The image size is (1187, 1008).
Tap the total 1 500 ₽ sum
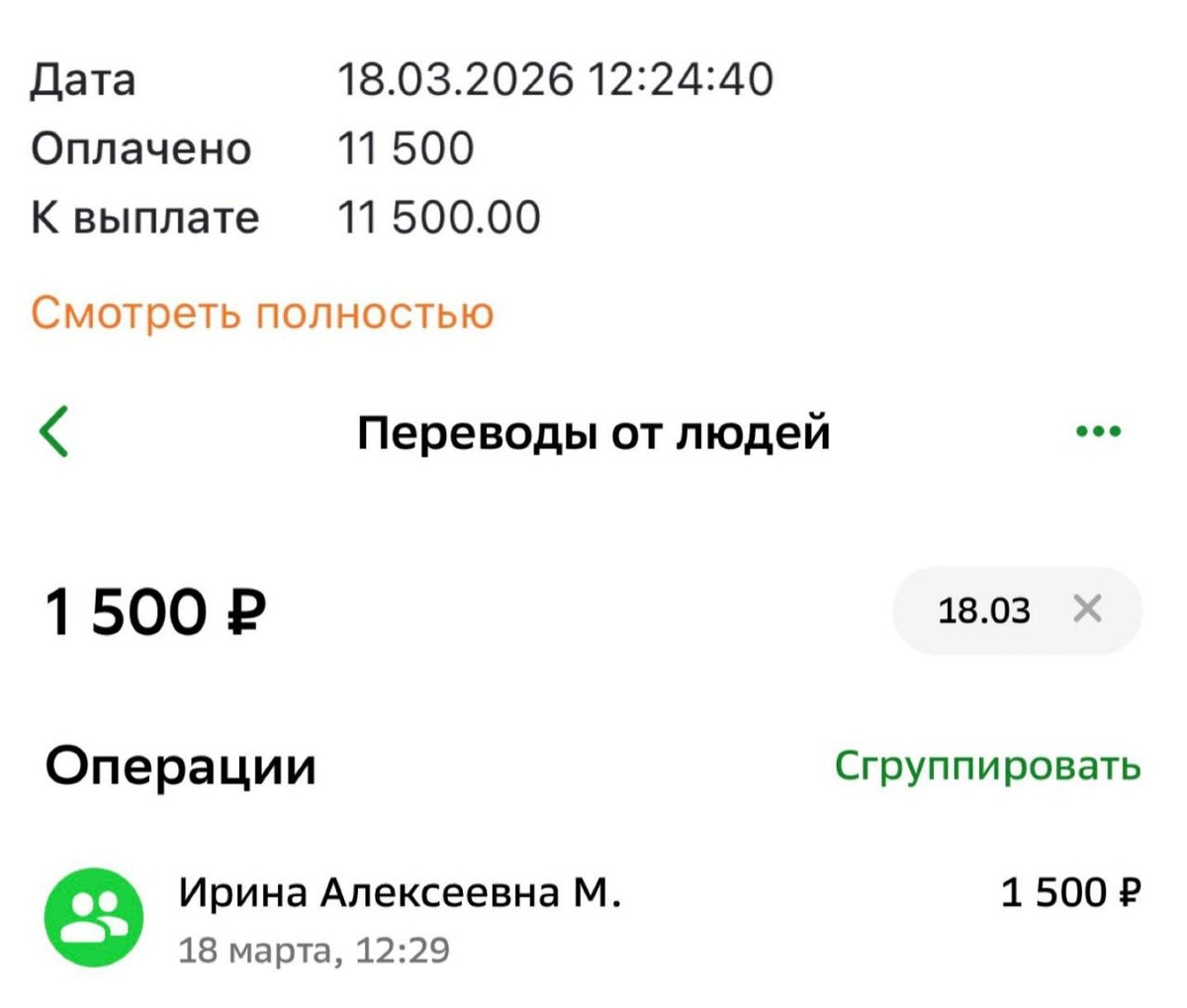coord(155,611)
